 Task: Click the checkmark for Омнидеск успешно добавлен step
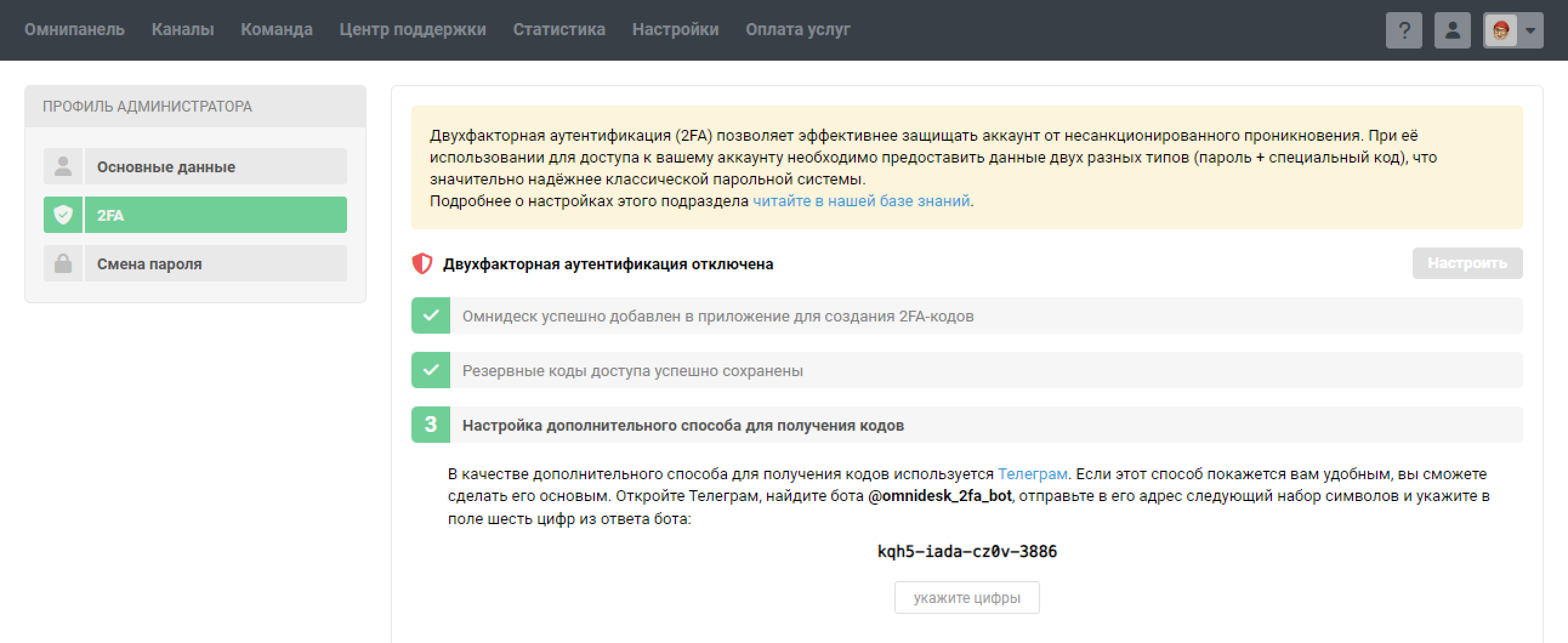(x=431, y=315)
